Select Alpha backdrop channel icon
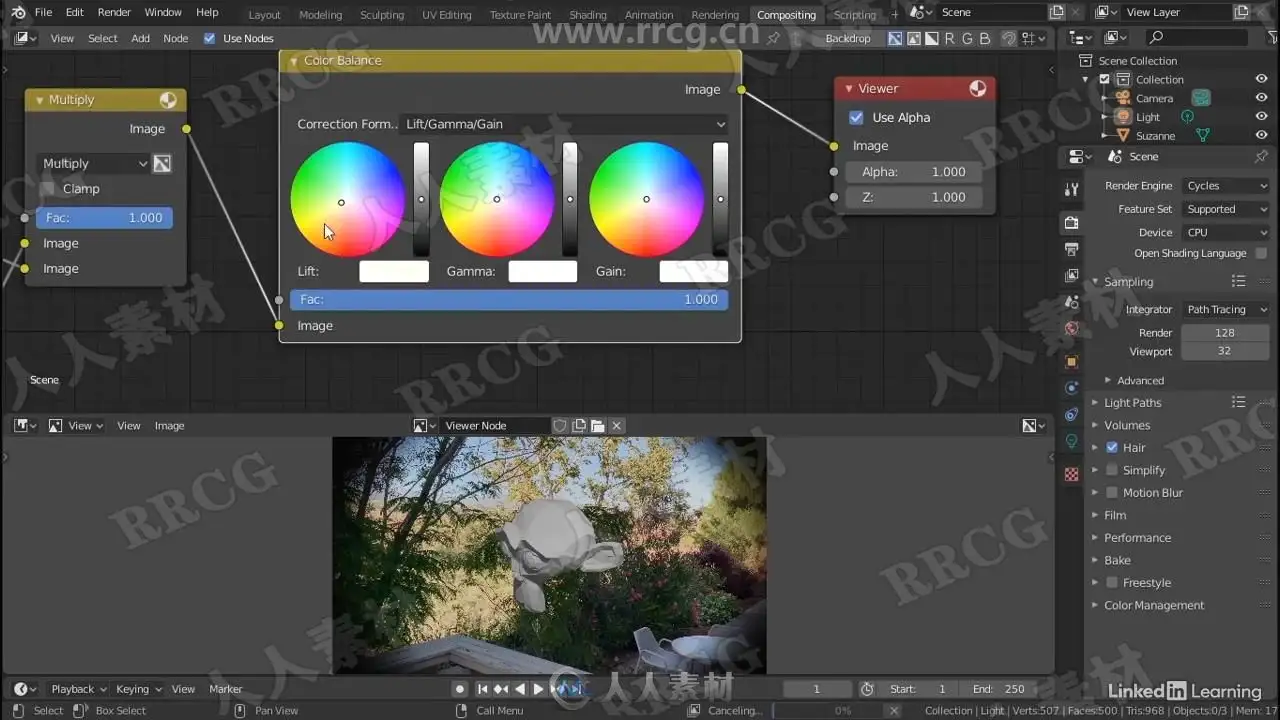 click(931, 38)
